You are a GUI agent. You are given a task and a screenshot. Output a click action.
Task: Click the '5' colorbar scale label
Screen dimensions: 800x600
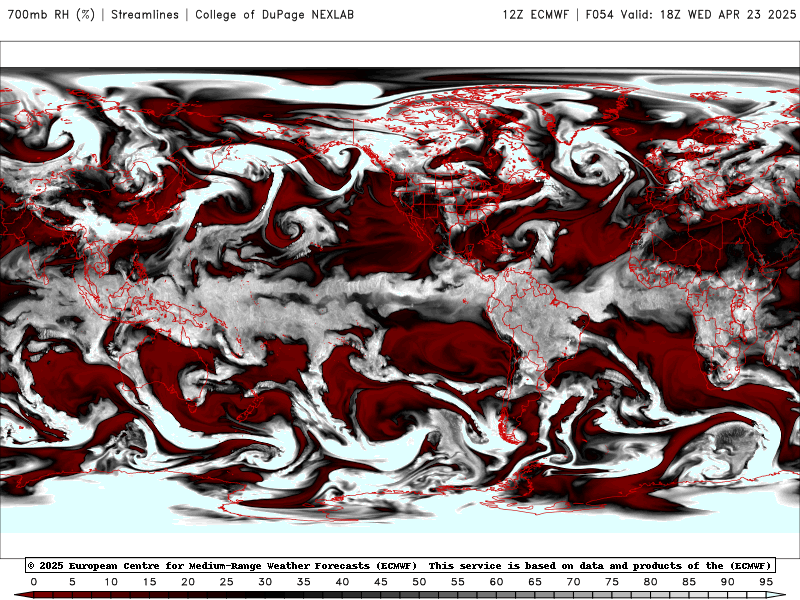pos(72,582)
